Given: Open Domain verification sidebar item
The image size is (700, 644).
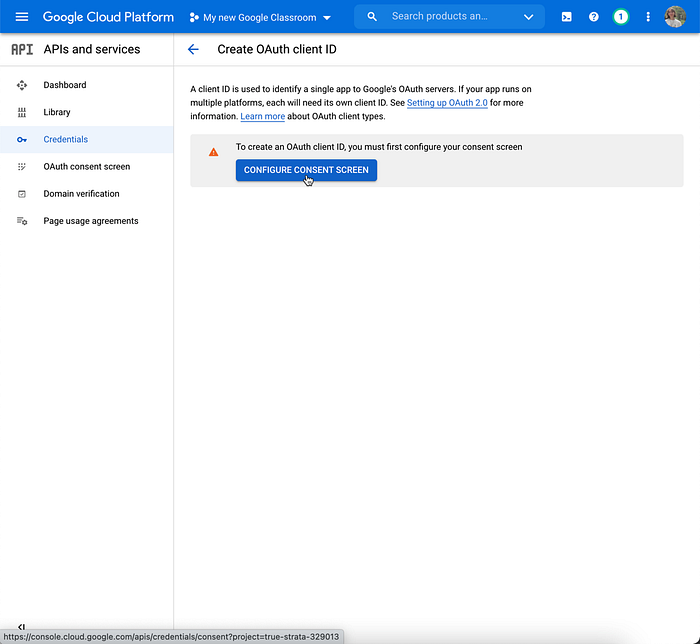Looking at the screenshot, I should tap(87, 194).
